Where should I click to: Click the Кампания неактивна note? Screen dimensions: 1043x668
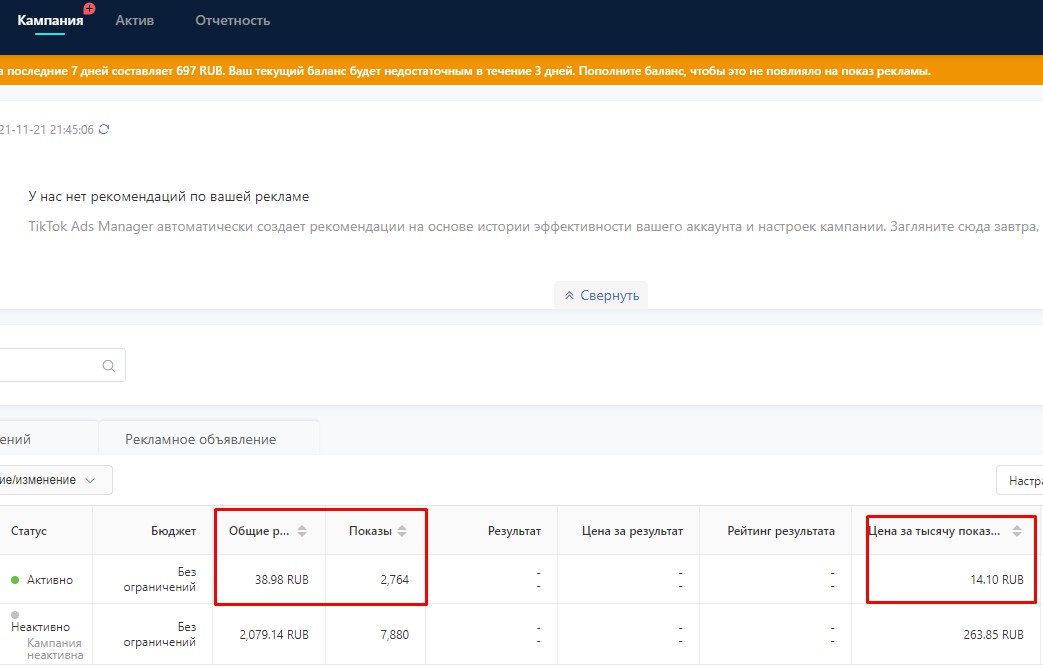click(55, 649)
